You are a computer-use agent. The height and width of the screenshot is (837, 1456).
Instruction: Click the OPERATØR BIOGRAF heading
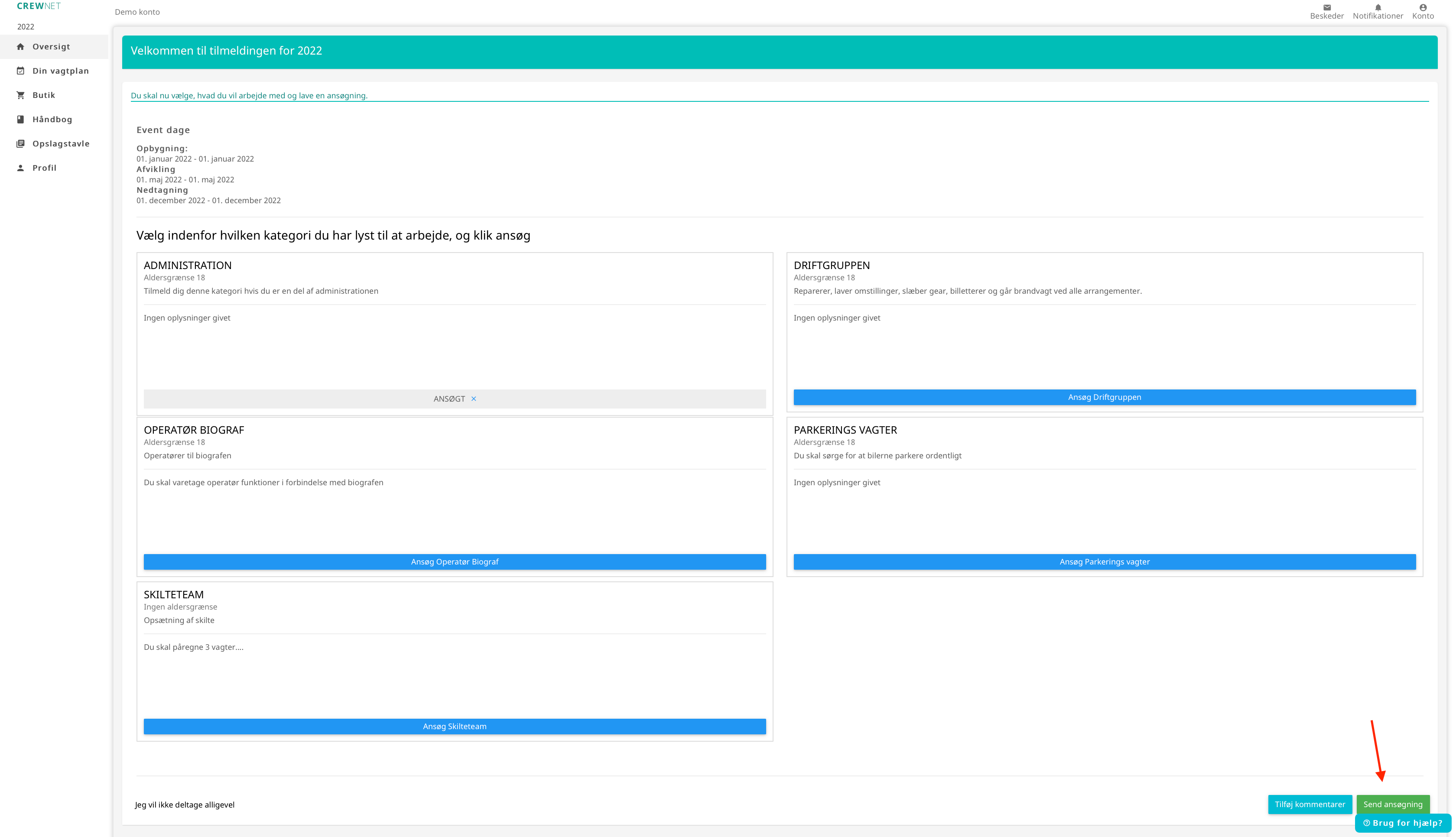click(194, 430)
